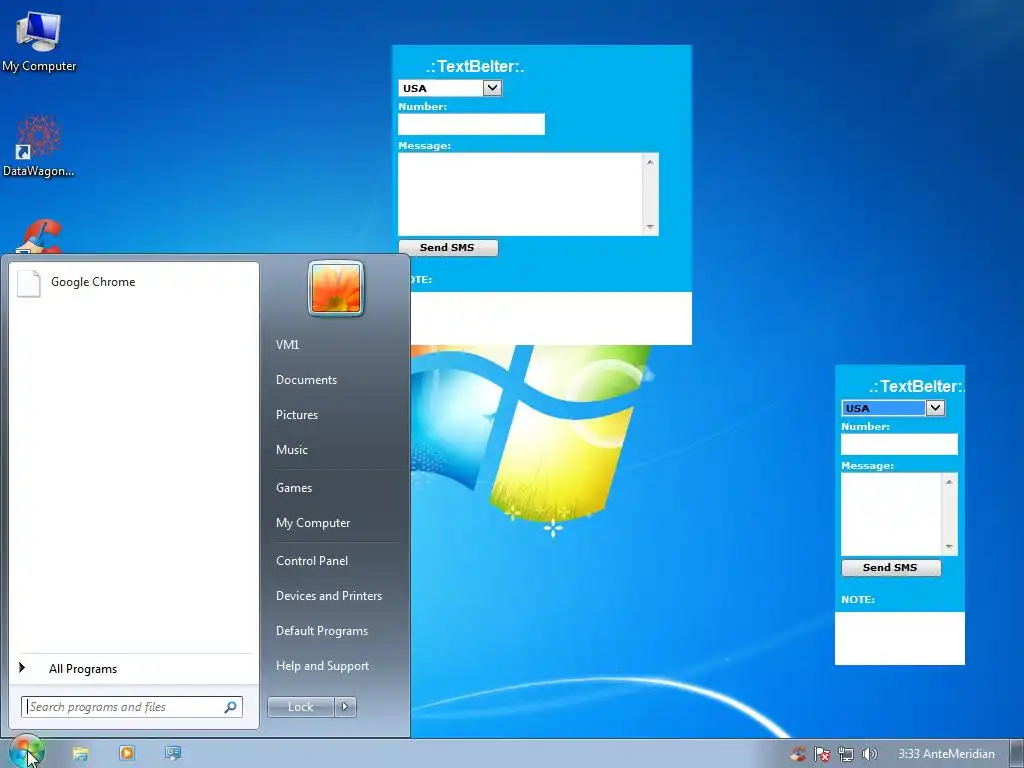Image resolution: width=1024 pixels, height=768 pixels.
Task: Open Control Panel from the Start menu
Action: [x=312, y=561]
